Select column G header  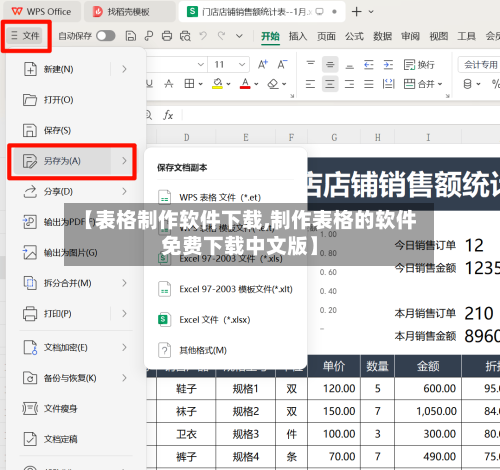pyautogui.click(x=334, y=137)
